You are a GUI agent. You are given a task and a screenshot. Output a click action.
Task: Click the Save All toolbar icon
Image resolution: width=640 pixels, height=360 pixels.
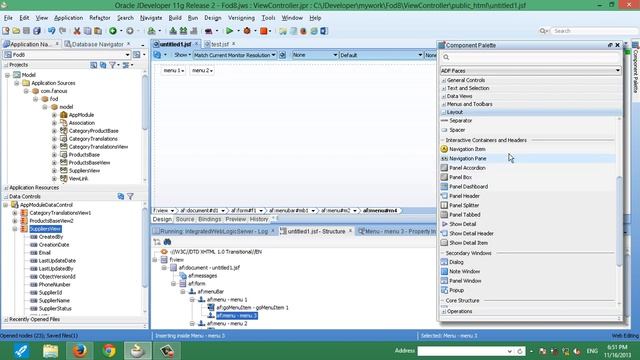37,31
